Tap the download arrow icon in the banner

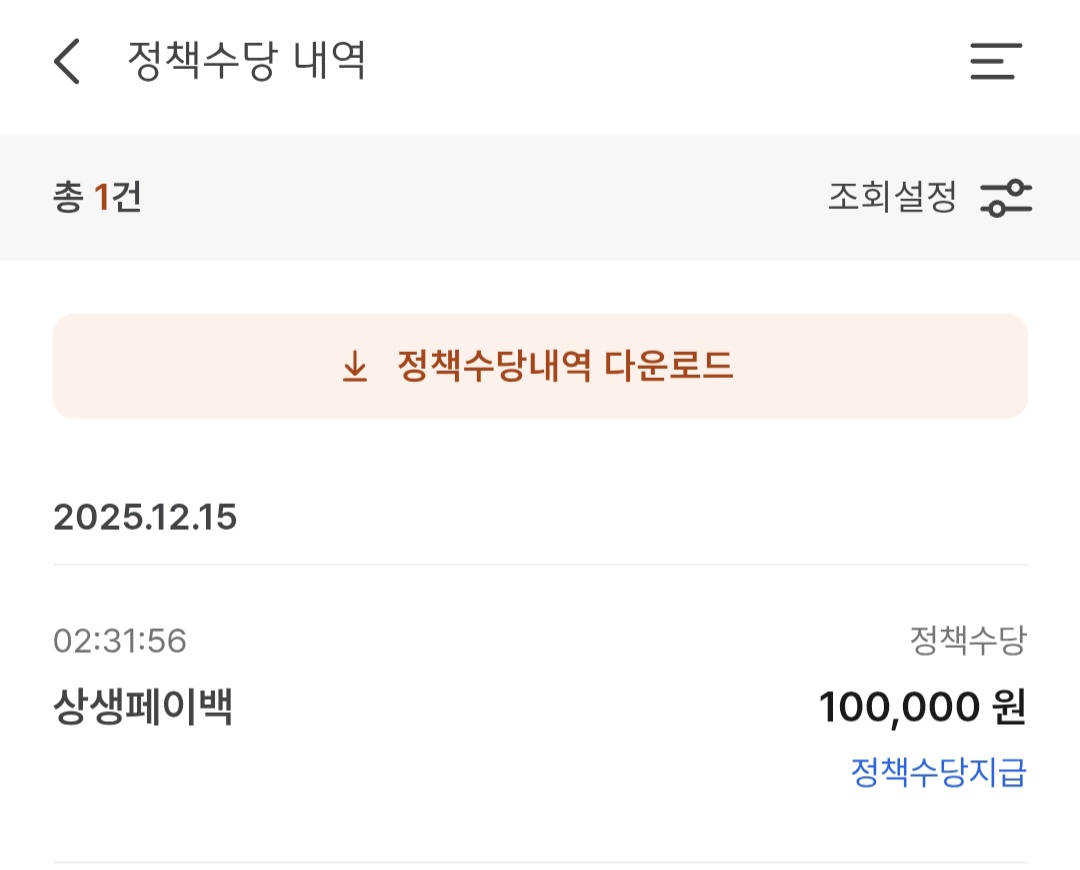click(x=354, y=365)
